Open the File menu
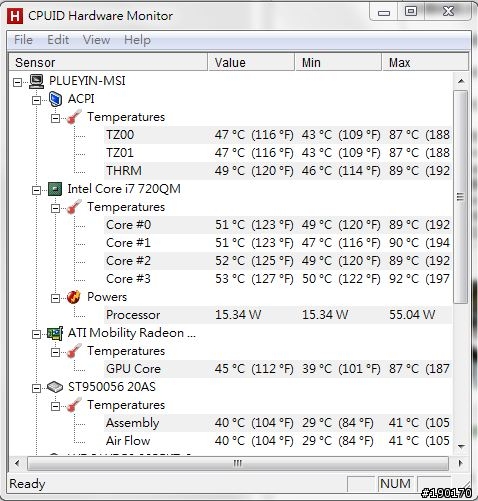This screenshot has width=478, height=501. pyautogui.click(x=23, y=40)
